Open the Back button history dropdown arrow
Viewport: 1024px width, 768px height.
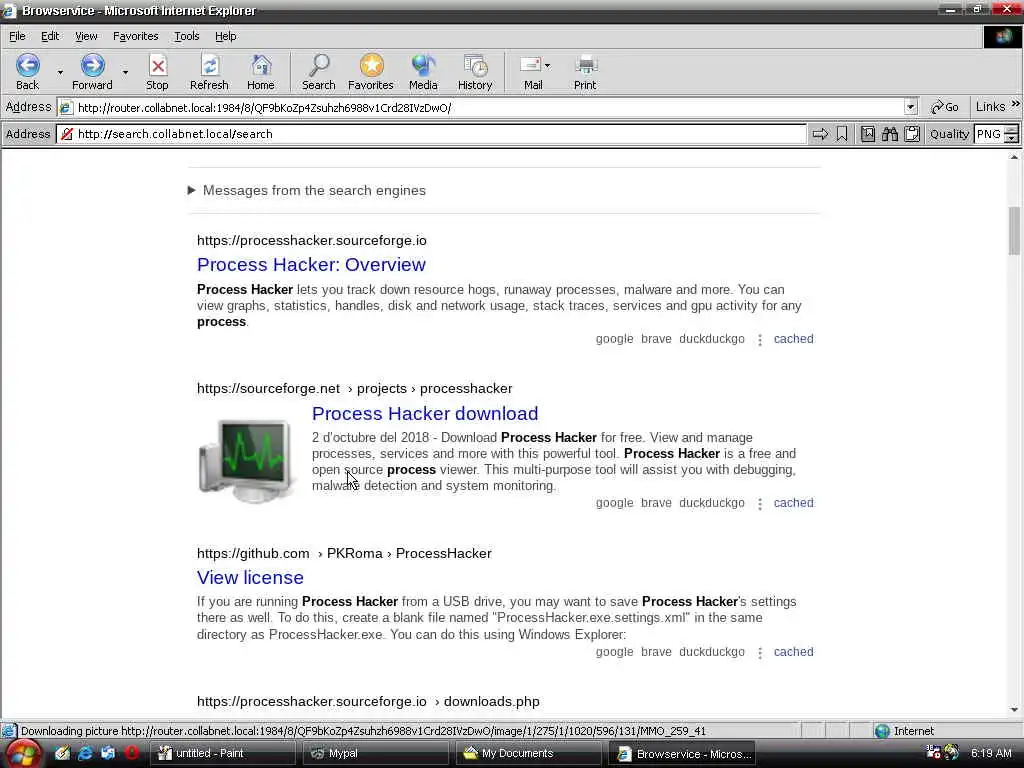(60, 72)
